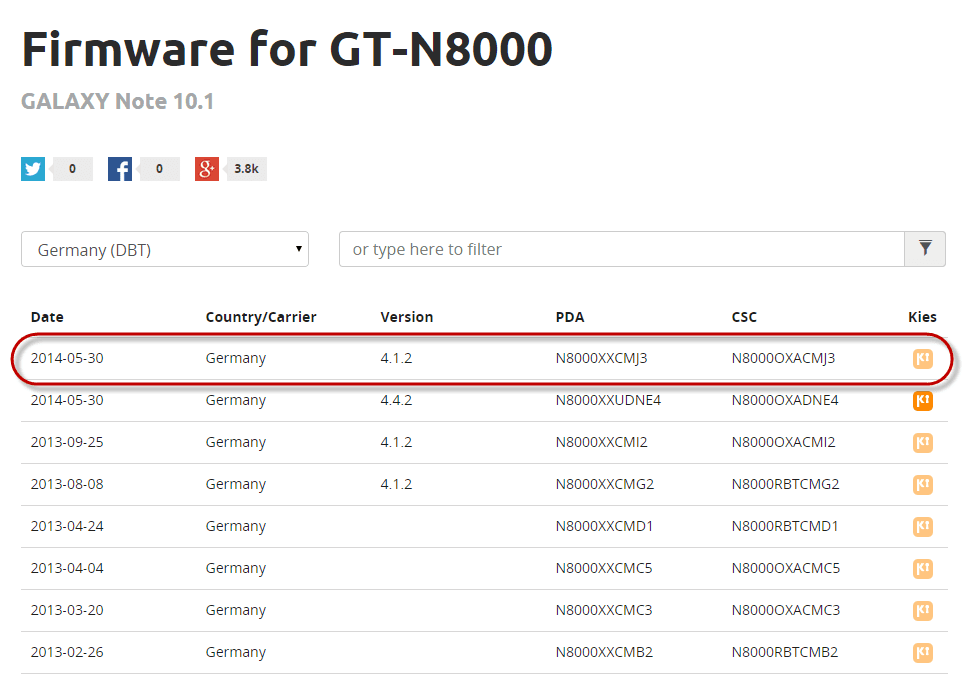This screenshot has height=683, width=970.
Task: Click the 'Firmware for GT-N8000' heading
Action: tap(287, 49)
